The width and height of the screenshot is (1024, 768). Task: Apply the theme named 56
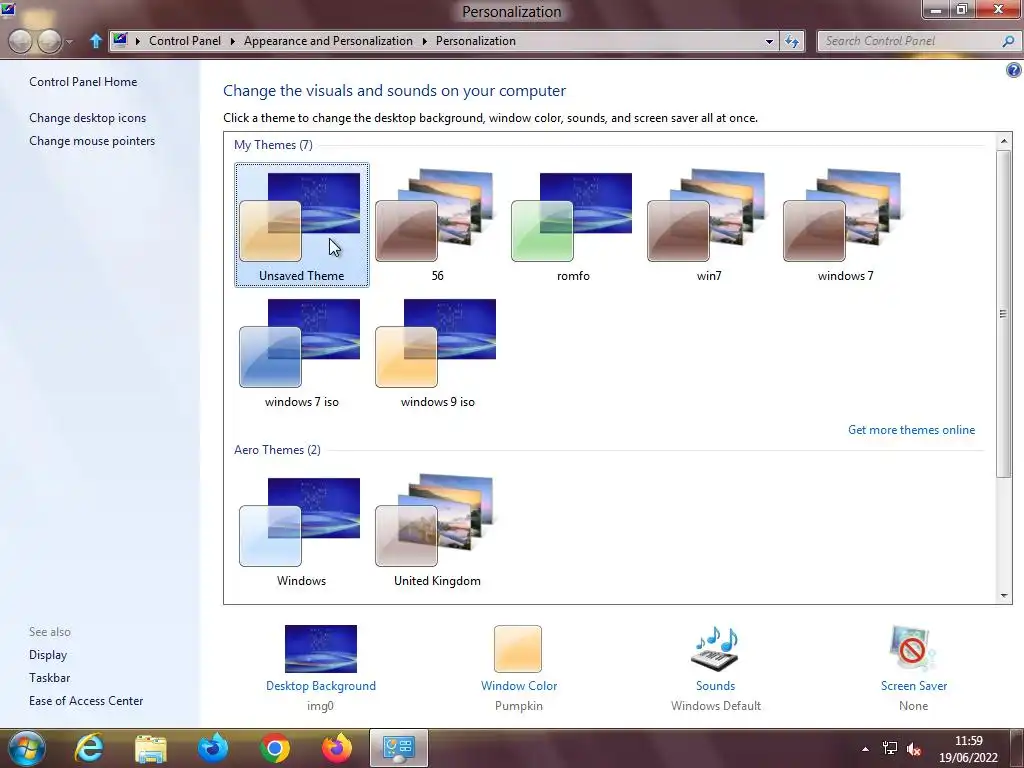point(437,225)
